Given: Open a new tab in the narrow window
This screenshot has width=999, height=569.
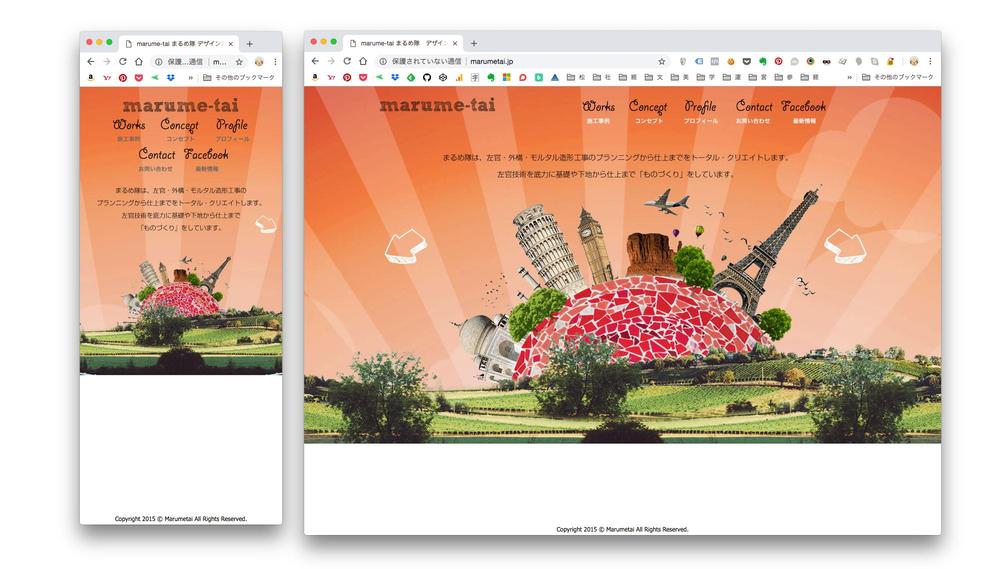Looking at the screenshot, I should coord(250,44).
